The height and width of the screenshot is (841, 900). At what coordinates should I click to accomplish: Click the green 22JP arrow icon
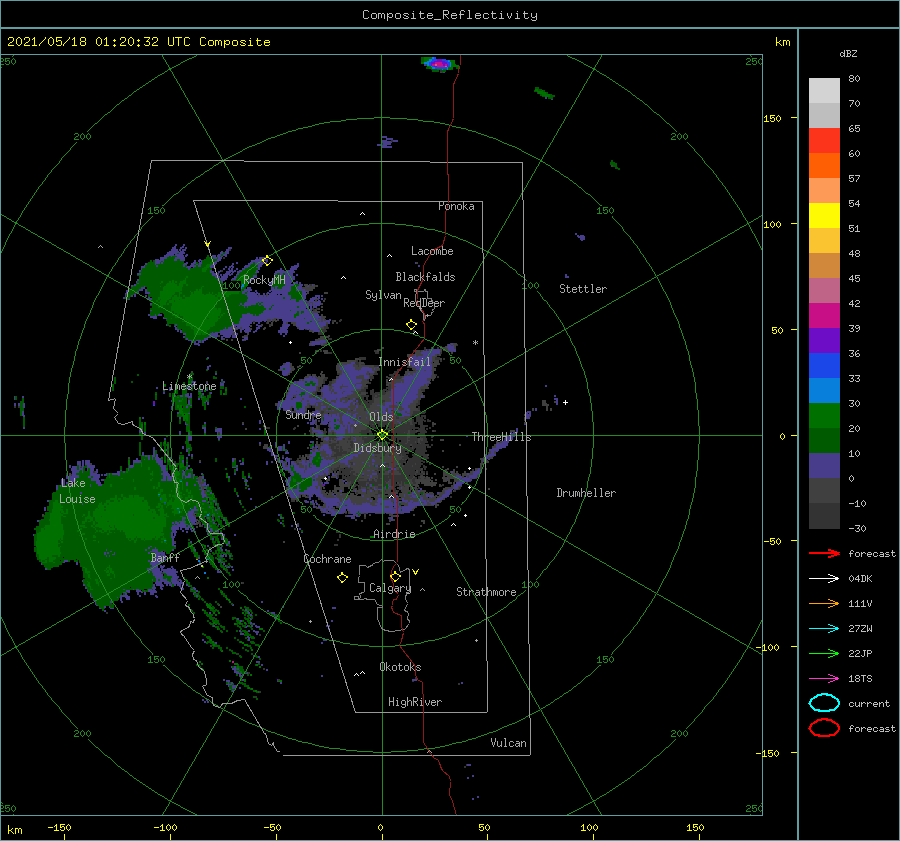(824, 653)
